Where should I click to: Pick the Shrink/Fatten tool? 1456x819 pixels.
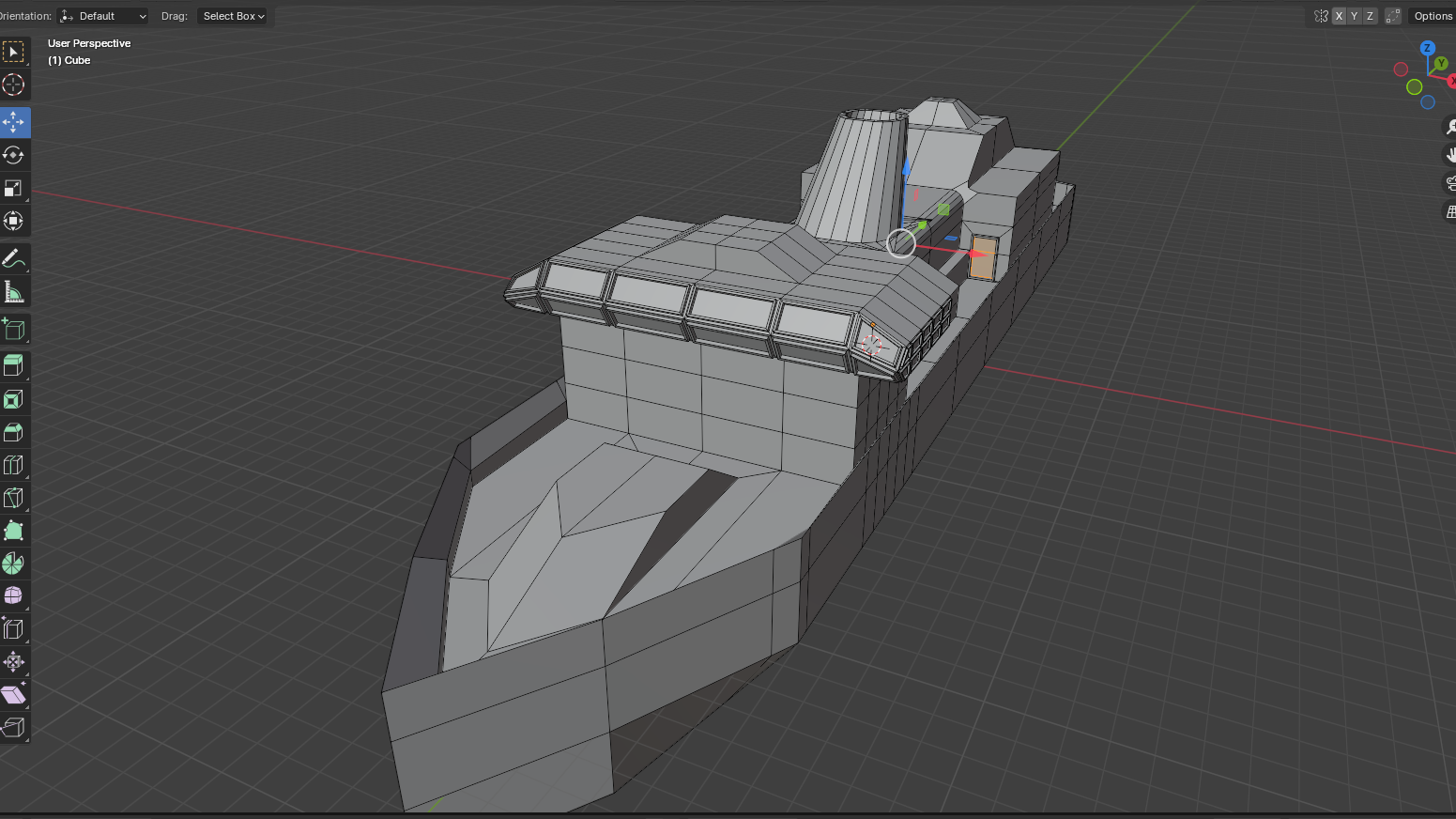pyautogui.click(x=13, y=662)
